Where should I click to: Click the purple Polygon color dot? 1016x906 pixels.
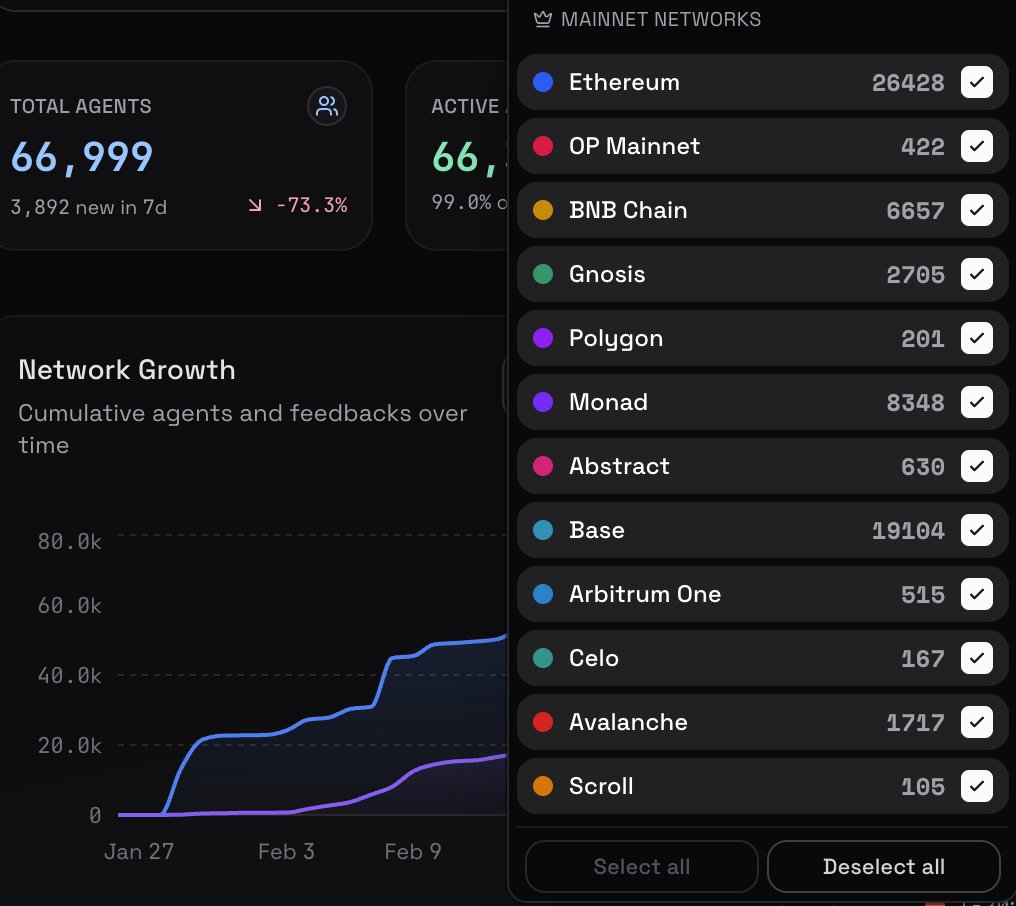tap(543, 338)
